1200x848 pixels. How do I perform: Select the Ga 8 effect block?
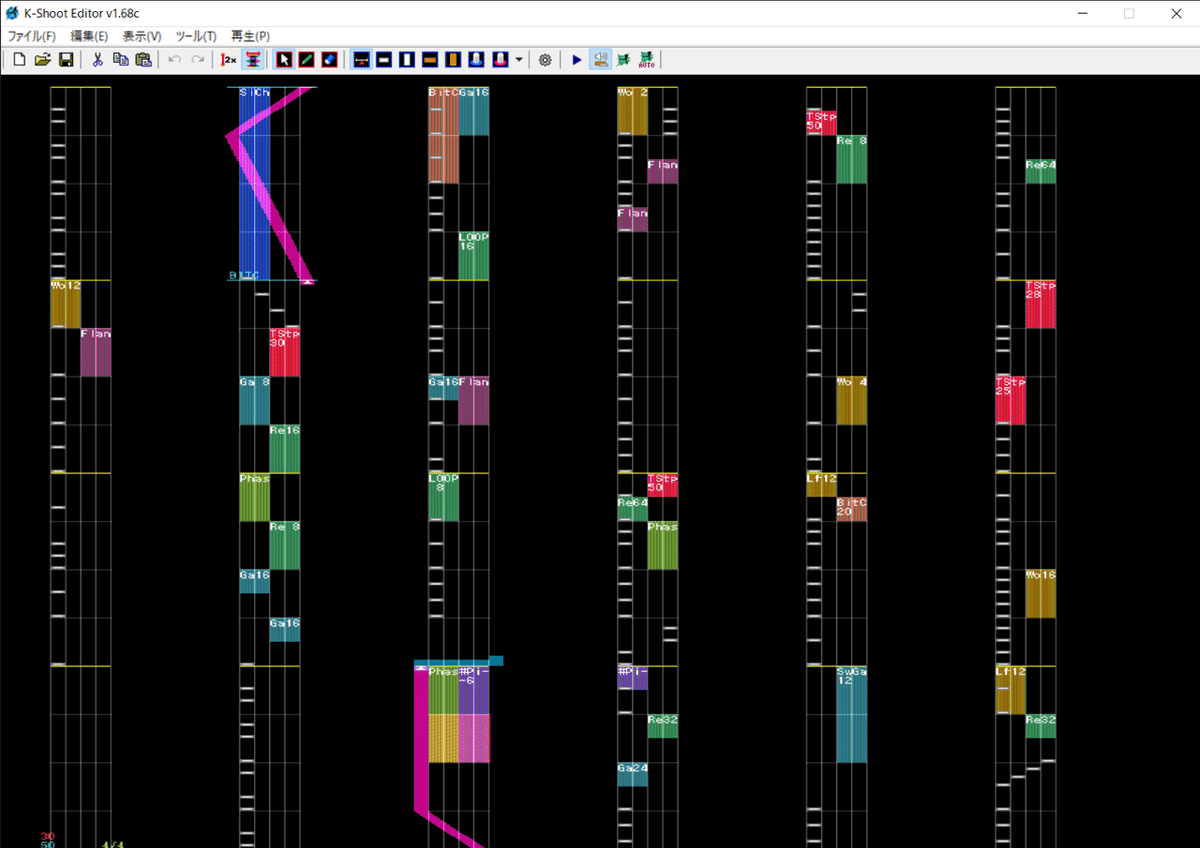(255, 400)
